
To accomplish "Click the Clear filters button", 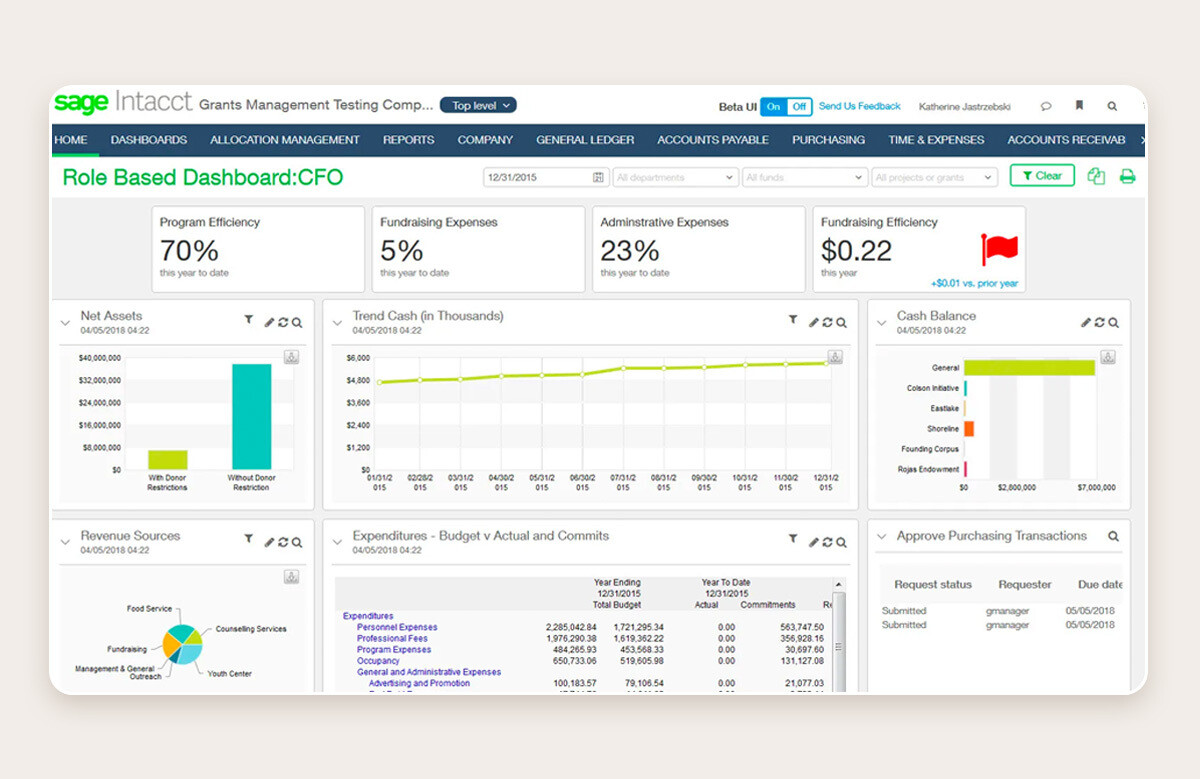I will coord(1042,176).
